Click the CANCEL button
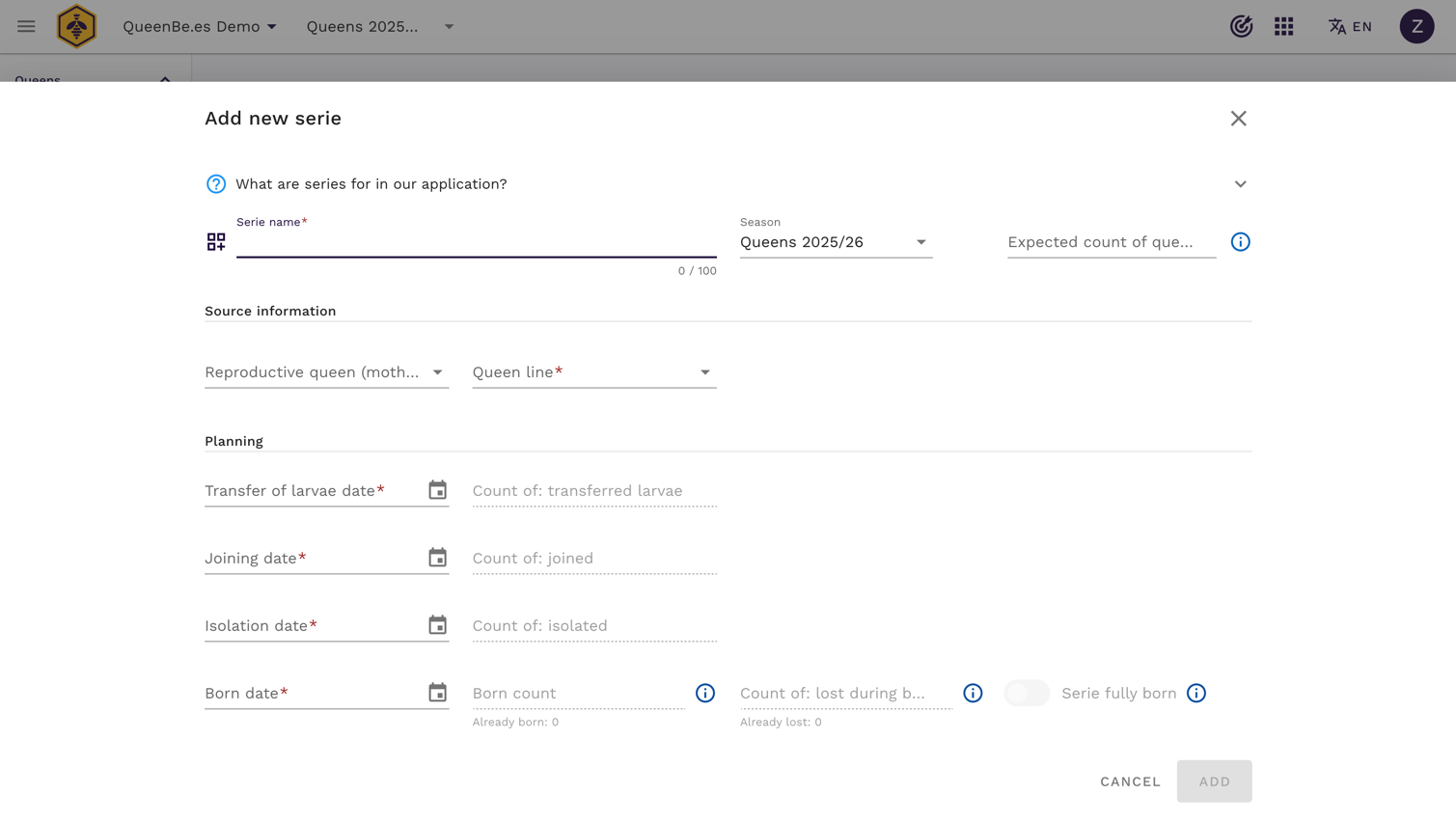The height and width of the screenshot is (822, 1456). [x=1130, y=781]
